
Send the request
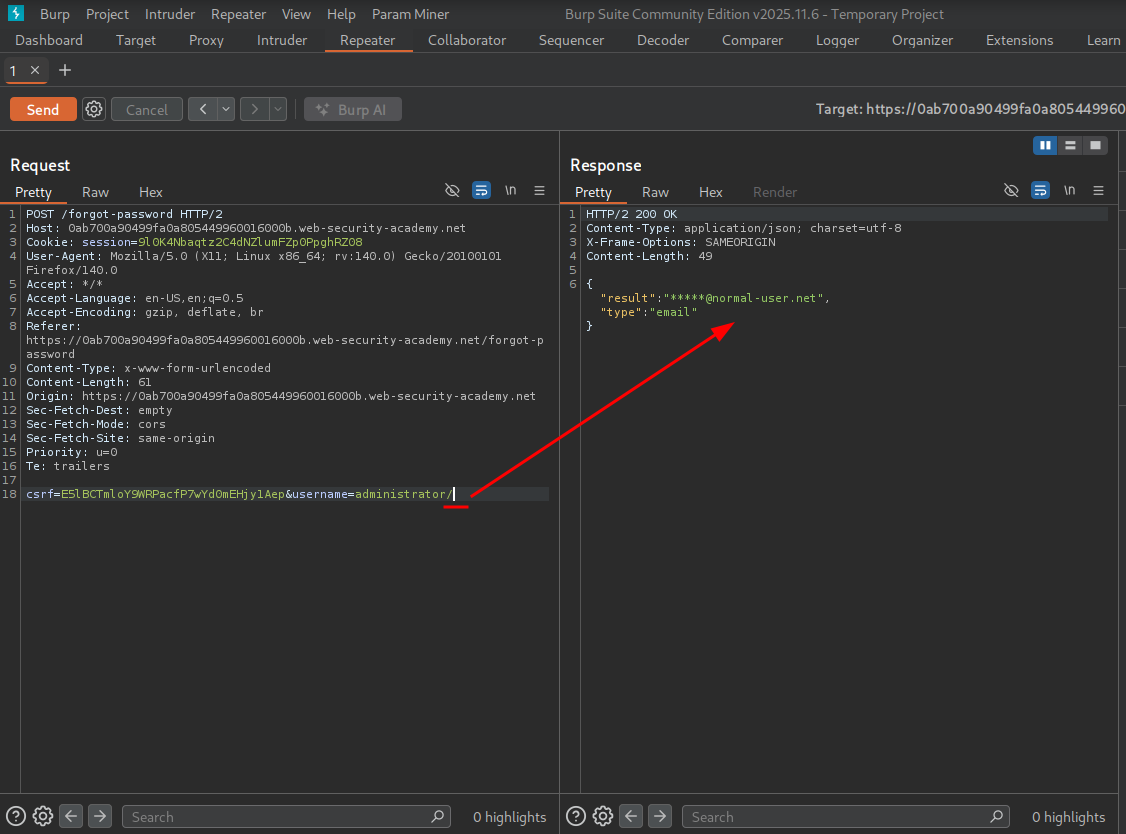tap(43, 109)
